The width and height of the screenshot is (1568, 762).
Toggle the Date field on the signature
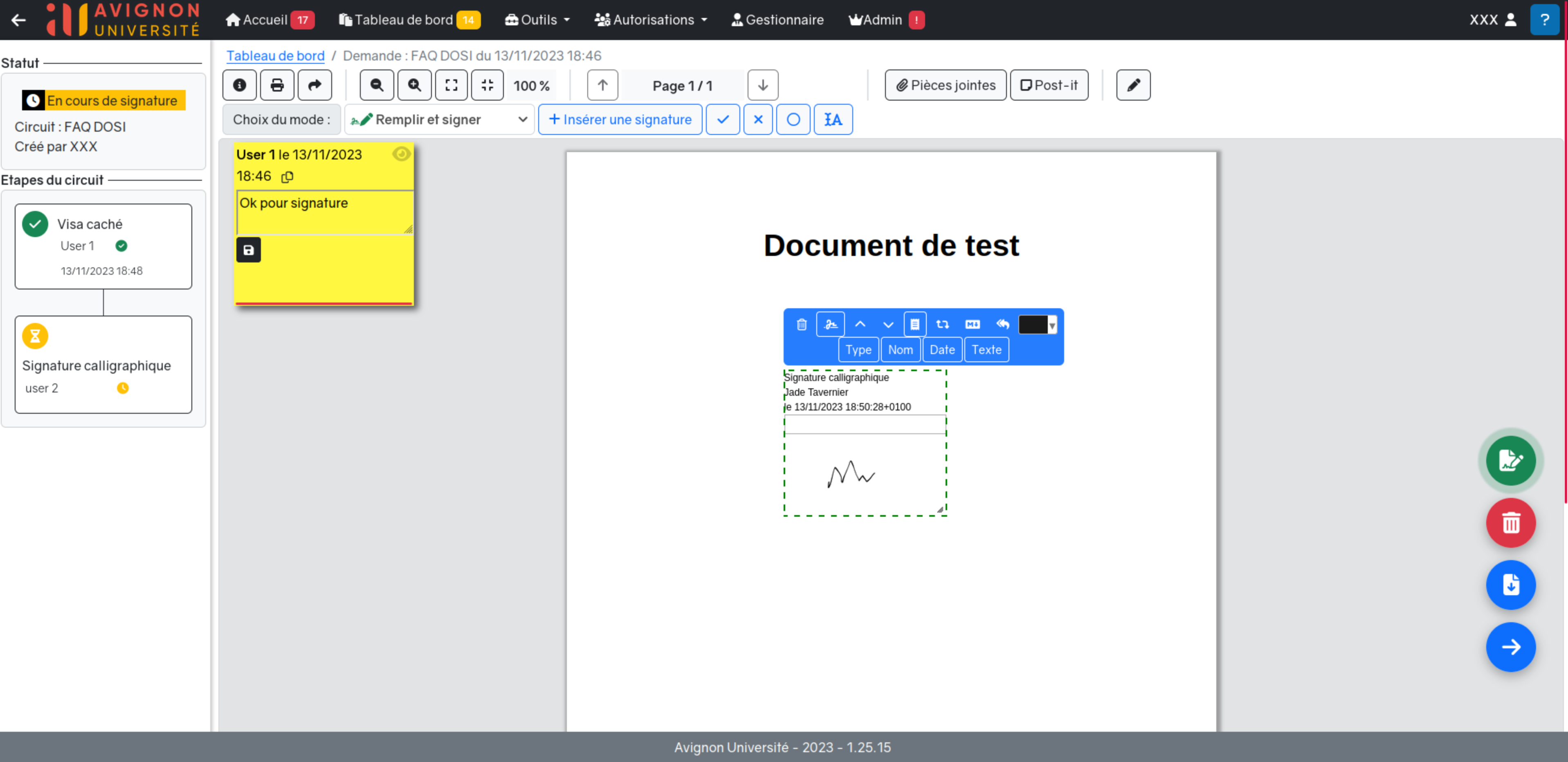coord(941,350)
